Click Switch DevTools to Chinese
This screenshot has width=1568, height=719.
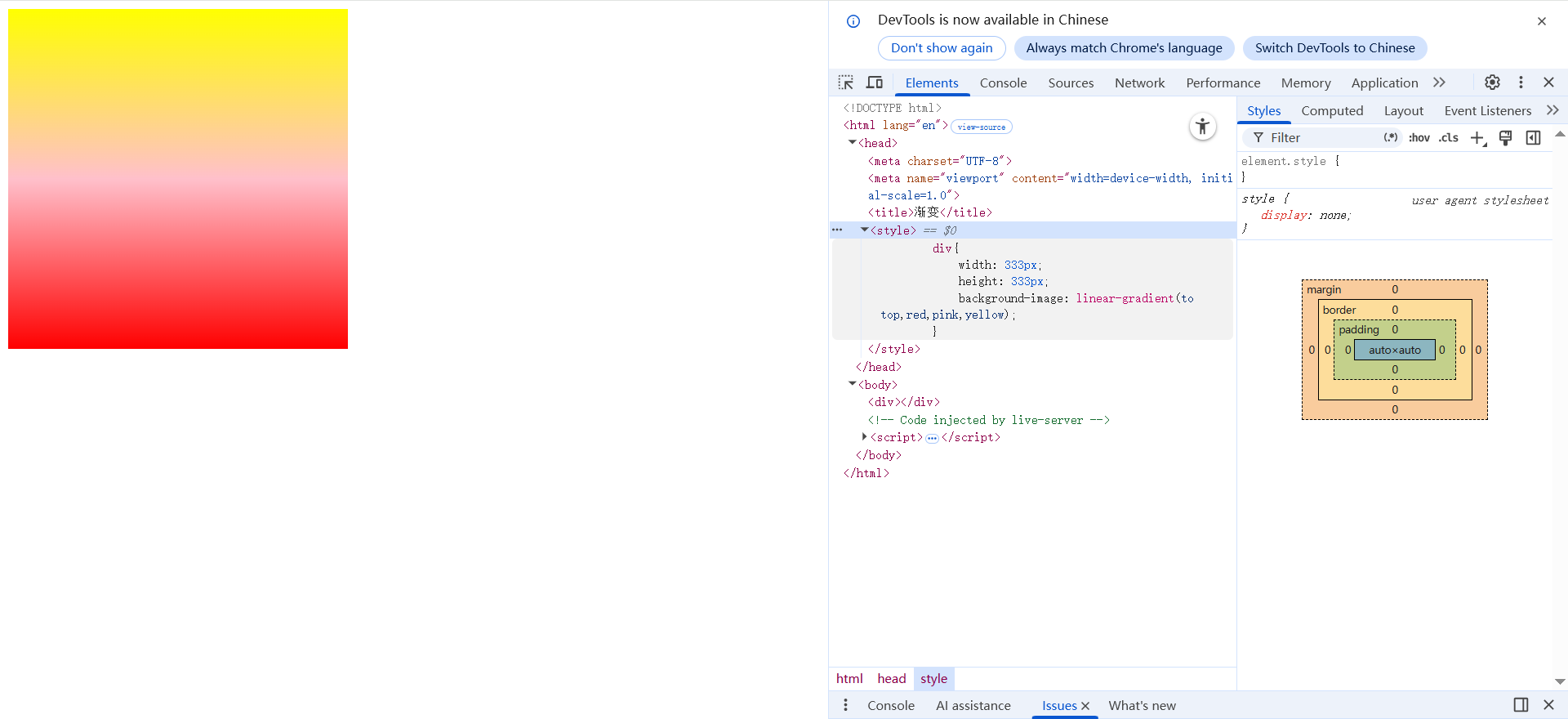[x=1334, y=48]
